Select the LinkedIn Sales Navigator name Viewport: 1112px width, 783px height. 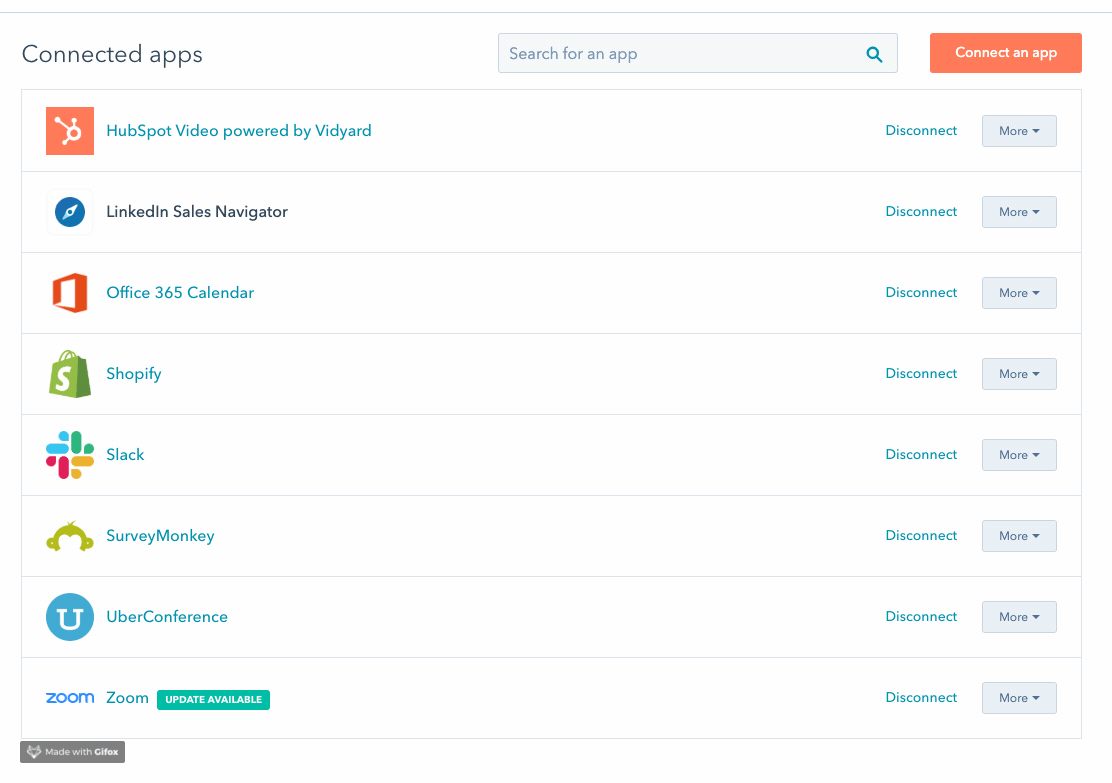[197, 211]
